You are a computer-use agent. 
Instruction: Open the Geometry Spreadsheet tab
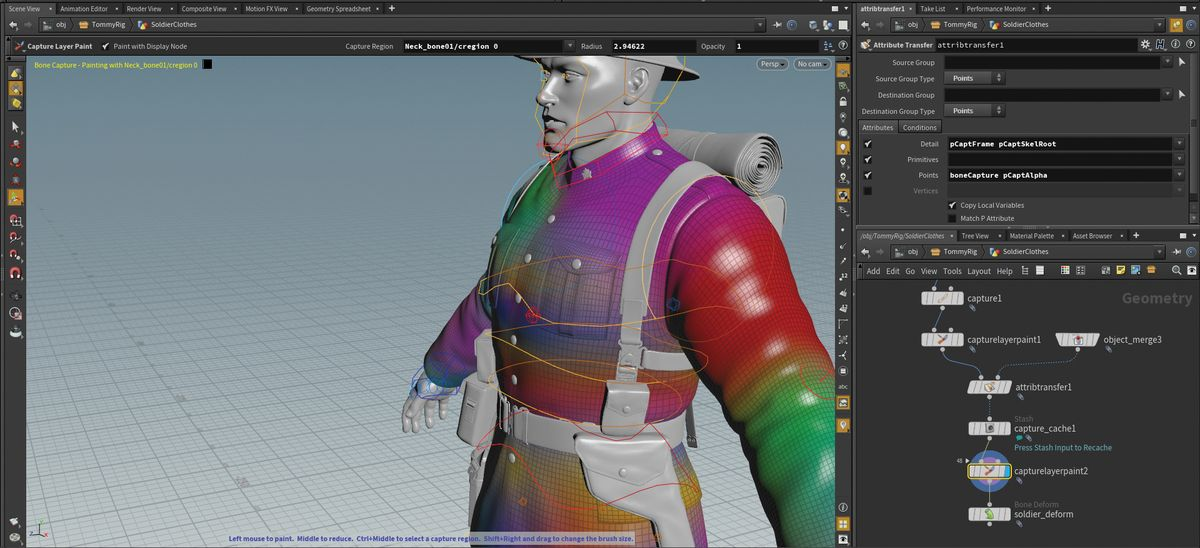(340, 8)
